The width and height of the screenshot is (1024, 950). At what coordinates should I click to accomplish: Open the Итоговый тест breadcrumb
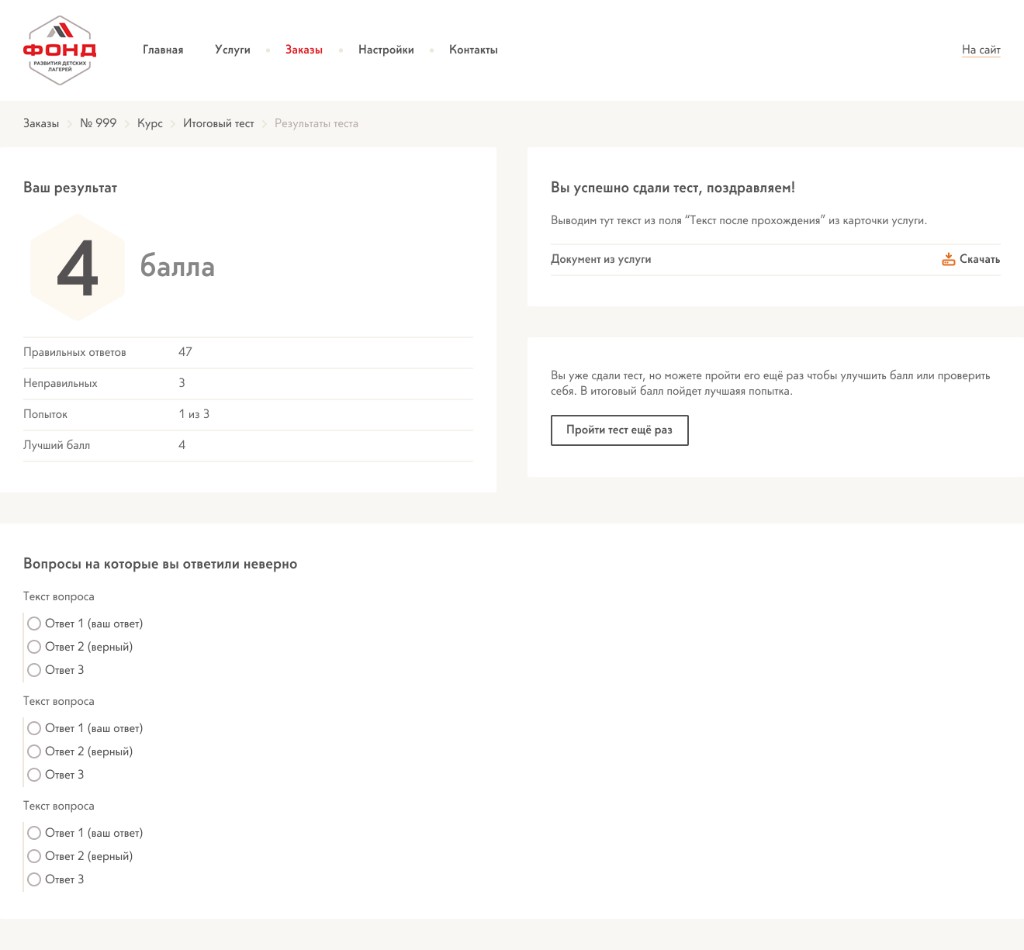tap(218, 123)
